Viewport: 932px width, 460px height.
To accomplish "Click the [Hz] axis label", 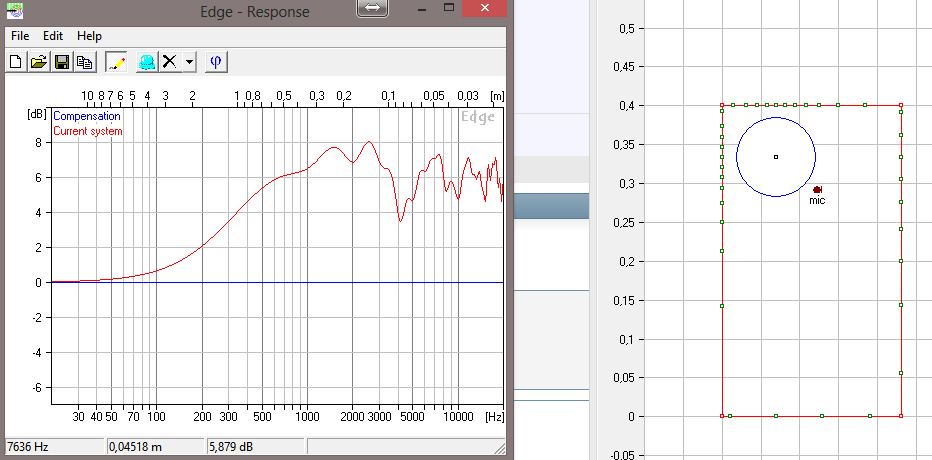I will coord(495,415).
